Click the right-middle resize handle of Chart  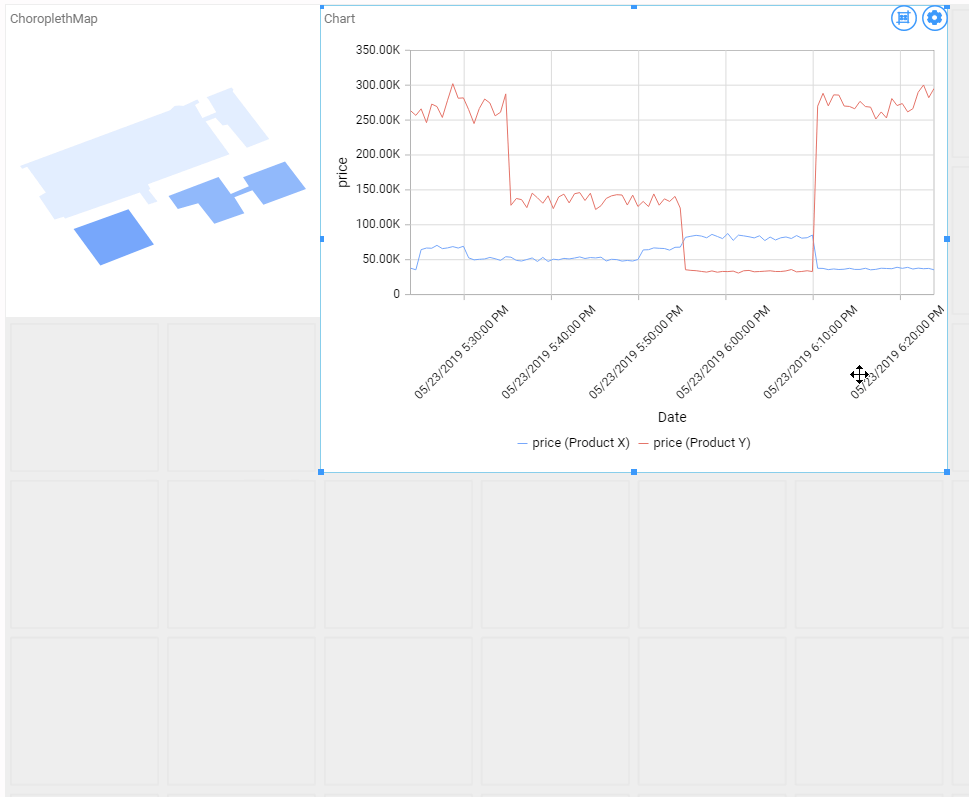(x=947, y=239)
